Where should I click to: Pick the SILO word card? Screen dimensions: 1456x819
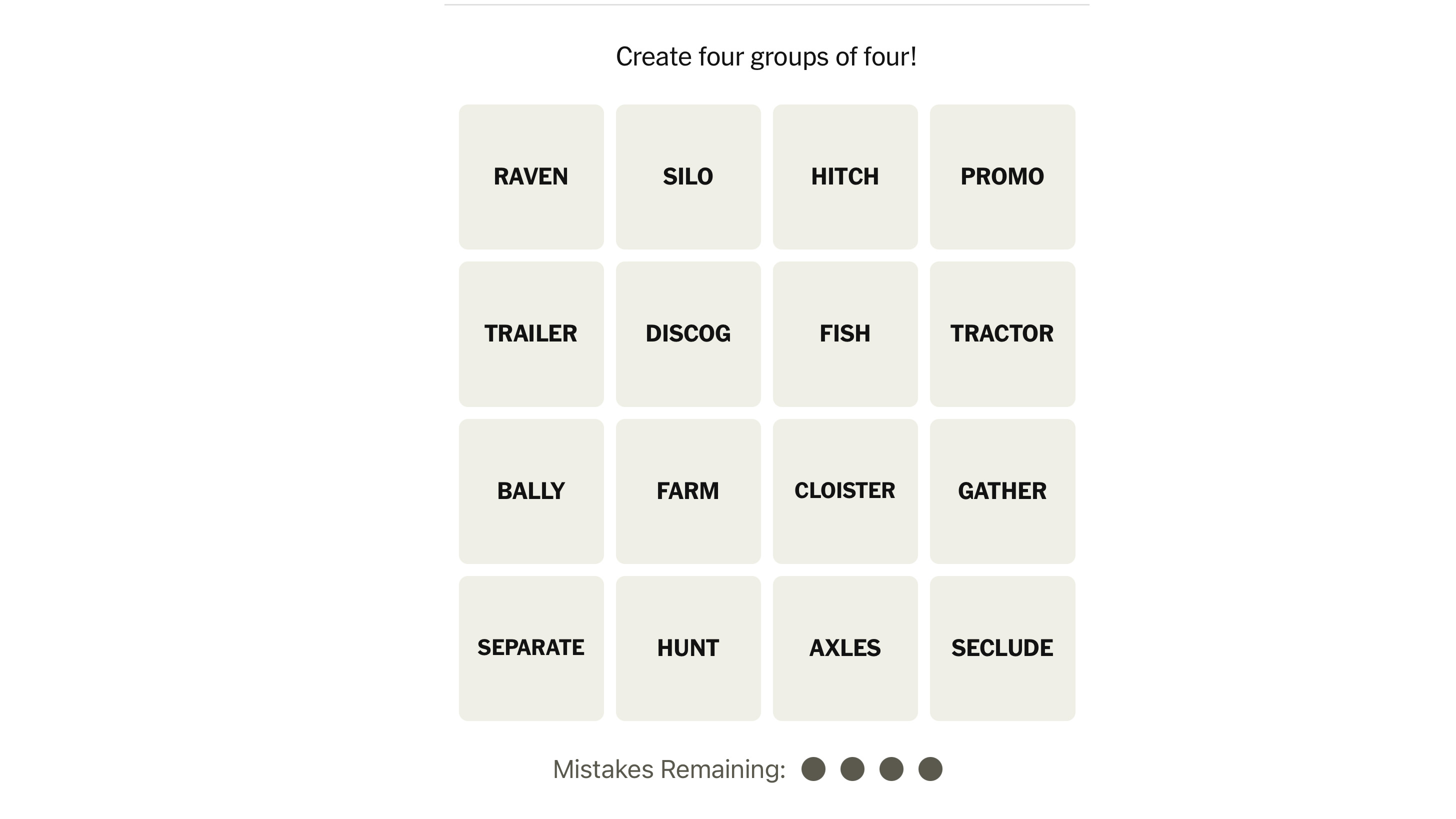tap(688, 177)
